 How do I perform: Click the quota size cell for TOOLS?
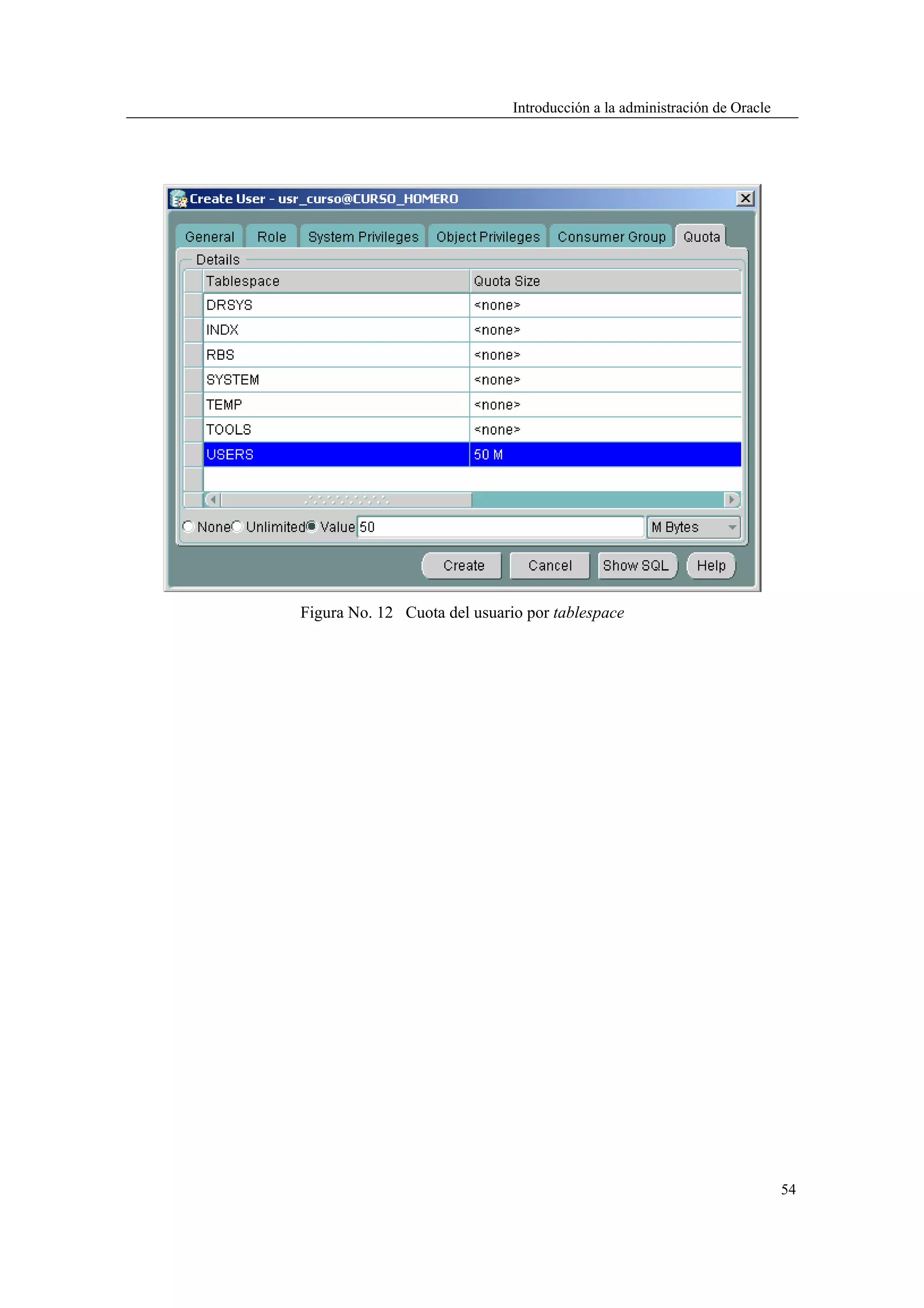click(x=606, y=430)
